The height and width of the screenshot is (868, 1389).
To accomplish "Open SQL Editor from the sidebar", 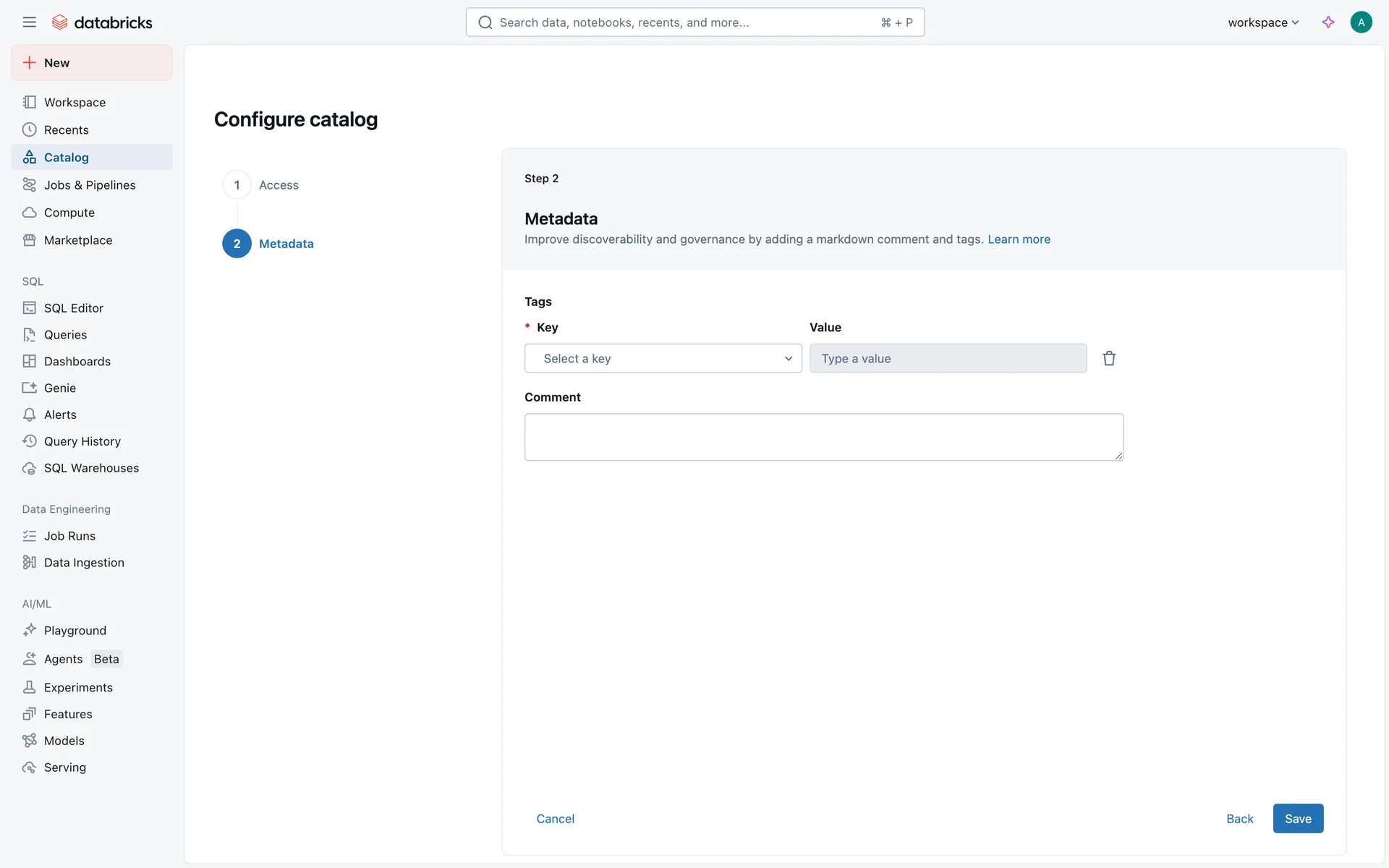I will click(73, 308).
